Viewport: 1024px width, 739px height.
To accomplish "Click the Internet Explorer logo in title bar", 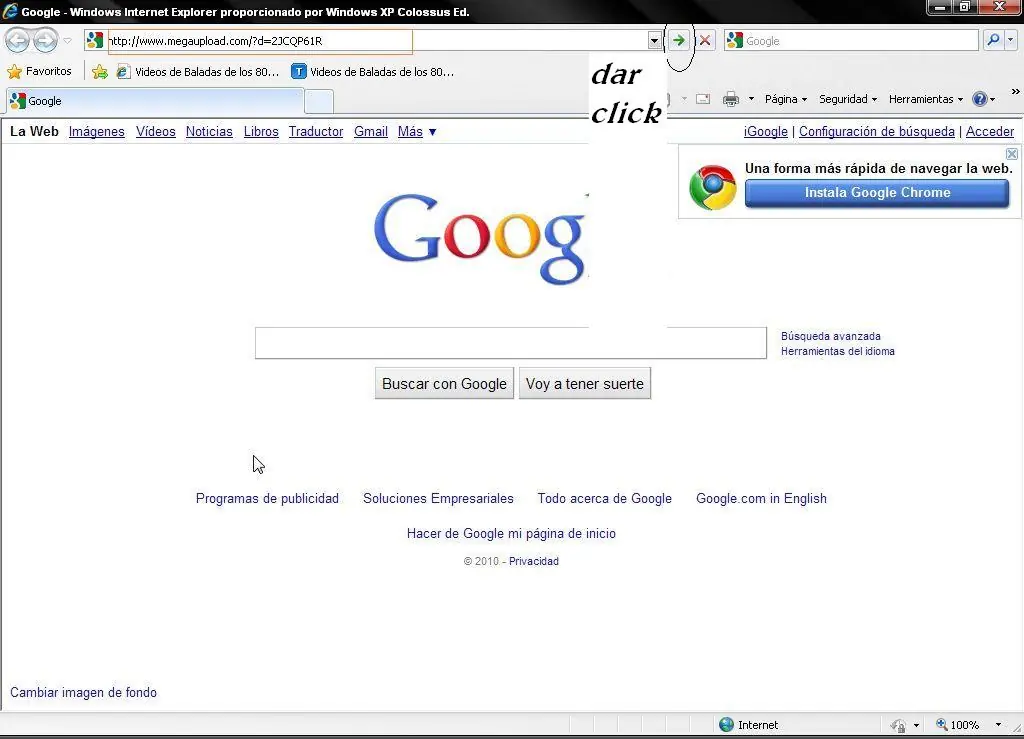I will [x=10, y=11].
